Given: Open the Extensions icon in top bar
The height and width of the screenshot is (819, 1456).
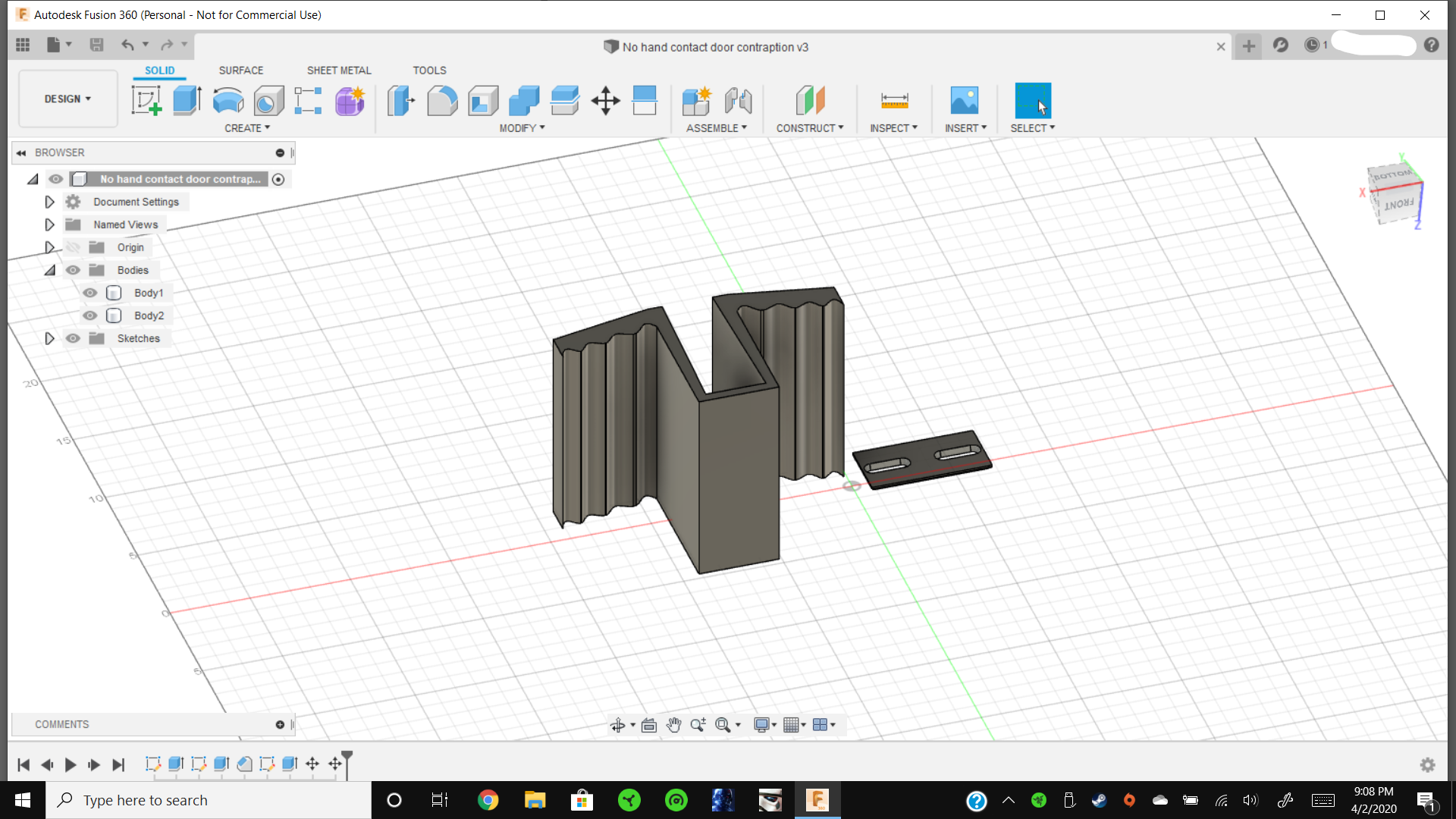Looking at the screenshot, I should (x=1281, y=45).
